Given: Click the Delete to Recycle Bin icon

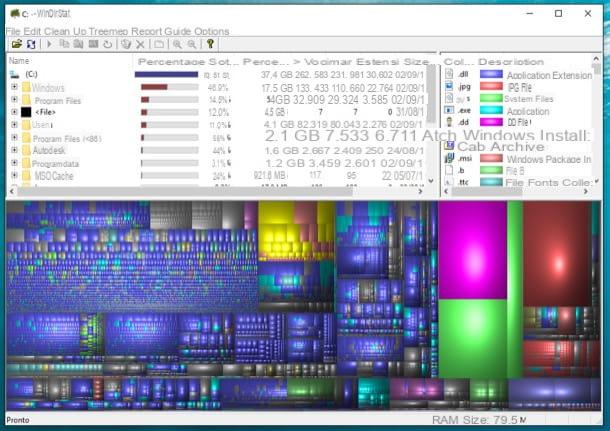Looking at the screenshot, I should [x=126, y=44].
